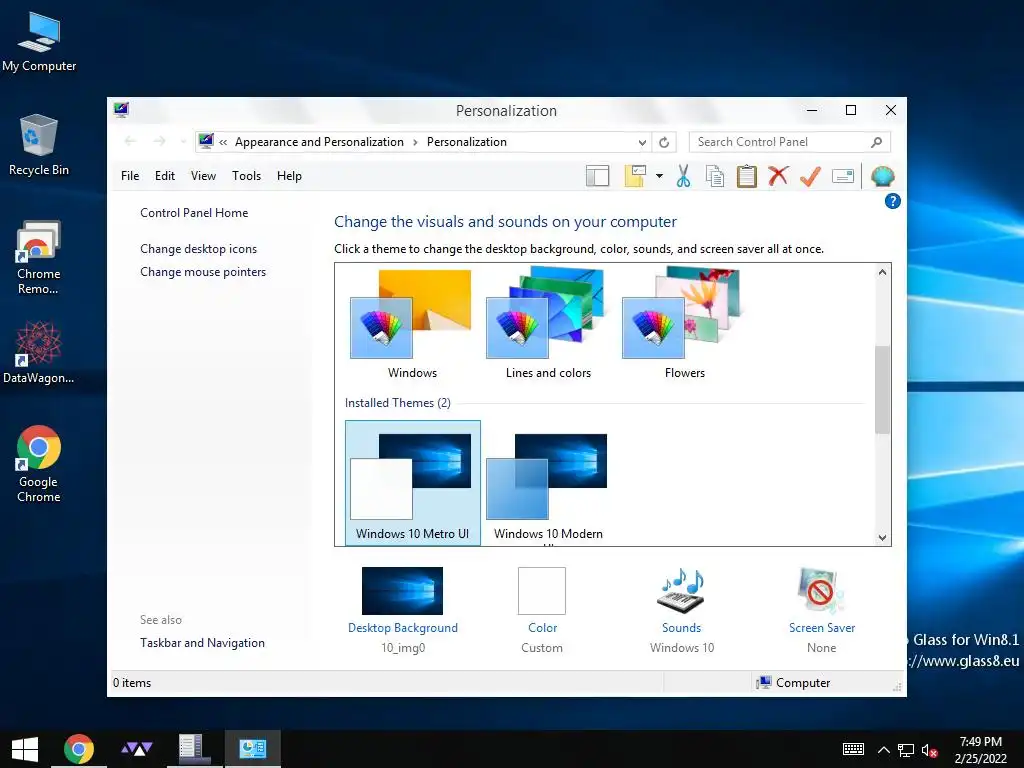Image resolution: width=1024 pixels, height=768 pixels.
Task: Expand the address bar history dropdown
Action: click(643, 142)
